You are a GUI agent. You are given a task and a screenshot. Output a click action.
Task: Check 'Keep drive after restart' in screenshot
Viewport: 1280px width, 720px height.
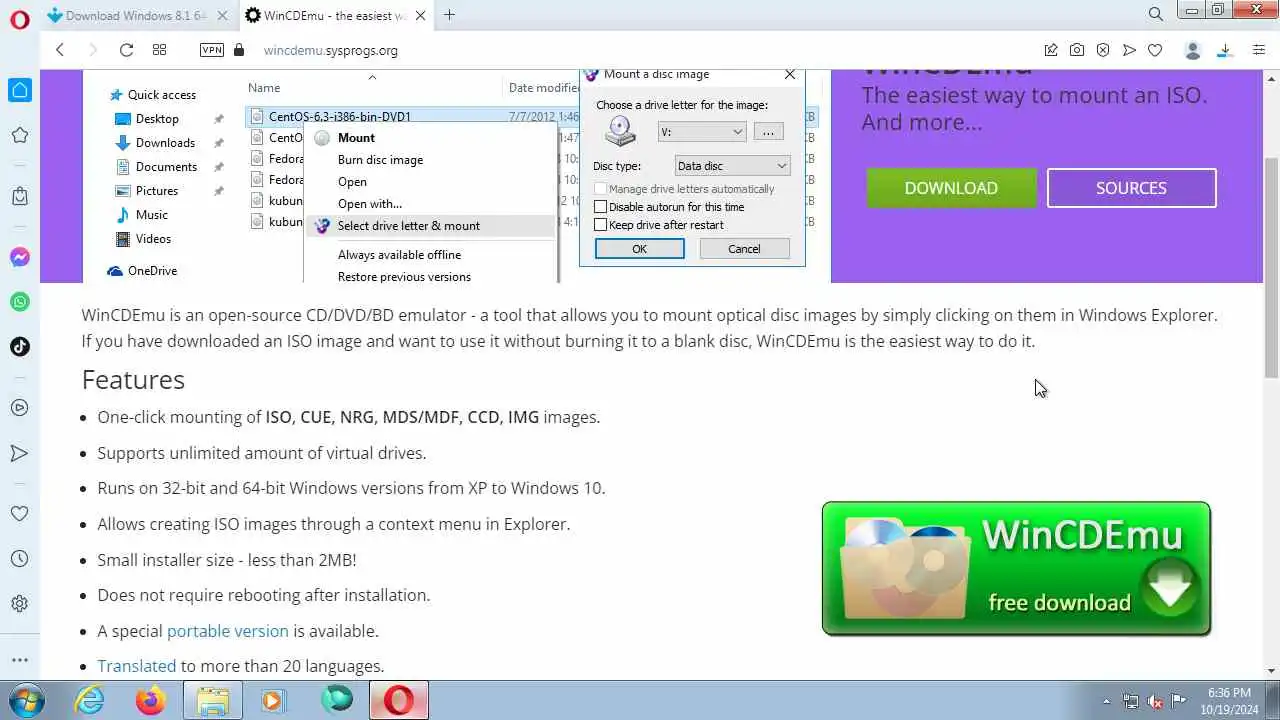(601, 225)
